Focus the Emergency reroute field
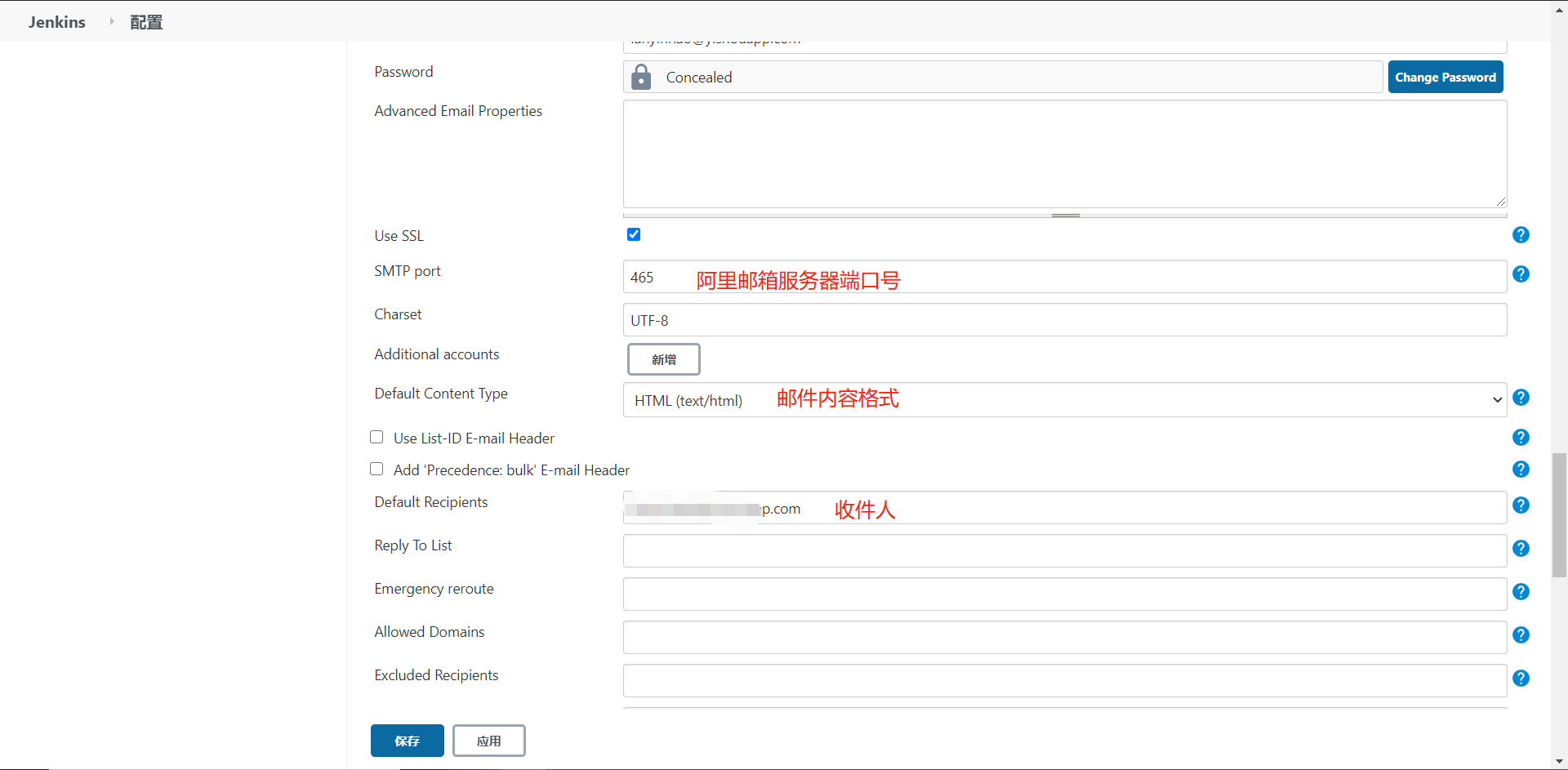 pyautogui.click(x=1065, y=594)
